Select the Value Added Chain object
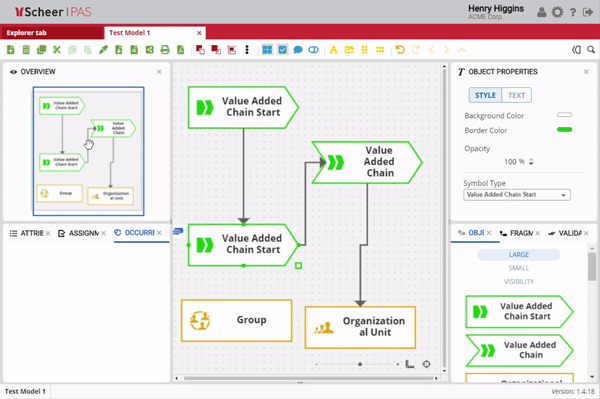Screen dimensions: 600x399 click(x=367, y=162)
